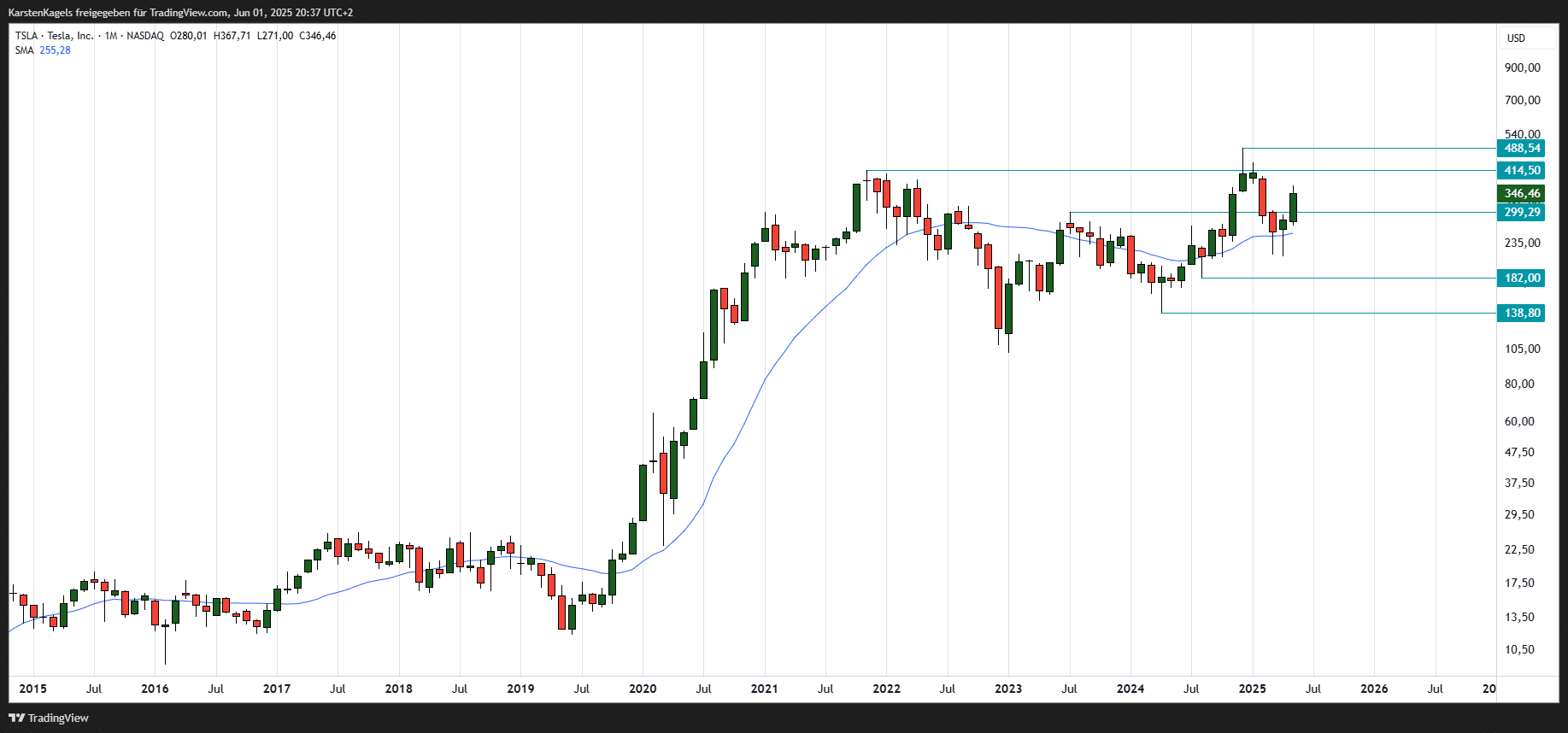
Task: Click the 2025 year marker on time axis
Action: point(1252,689)
